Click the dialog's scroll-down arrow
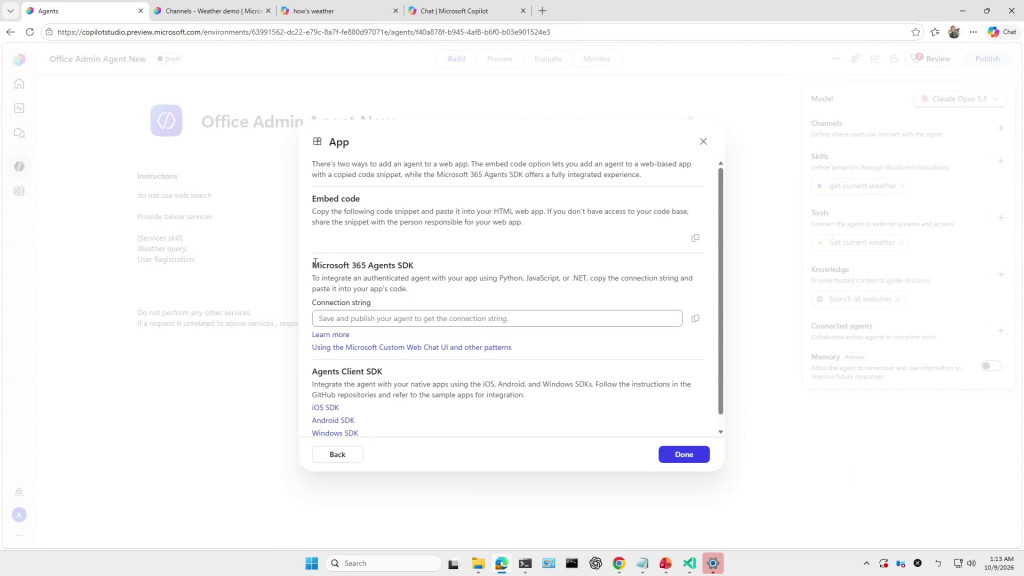Image resolution: width=1024 pixels, height=576 pixels. tap(720, 432)
